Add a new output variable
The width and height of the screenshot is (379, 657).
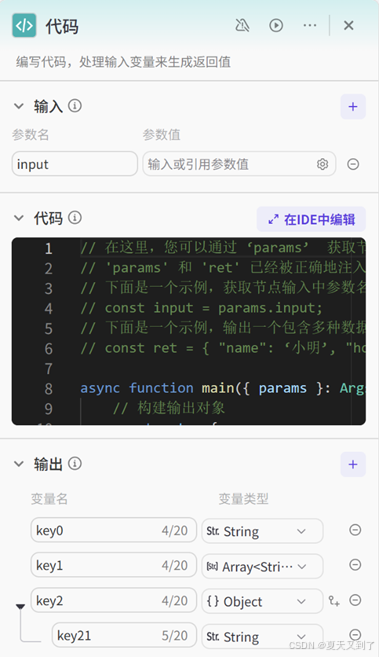pos(353,464)
